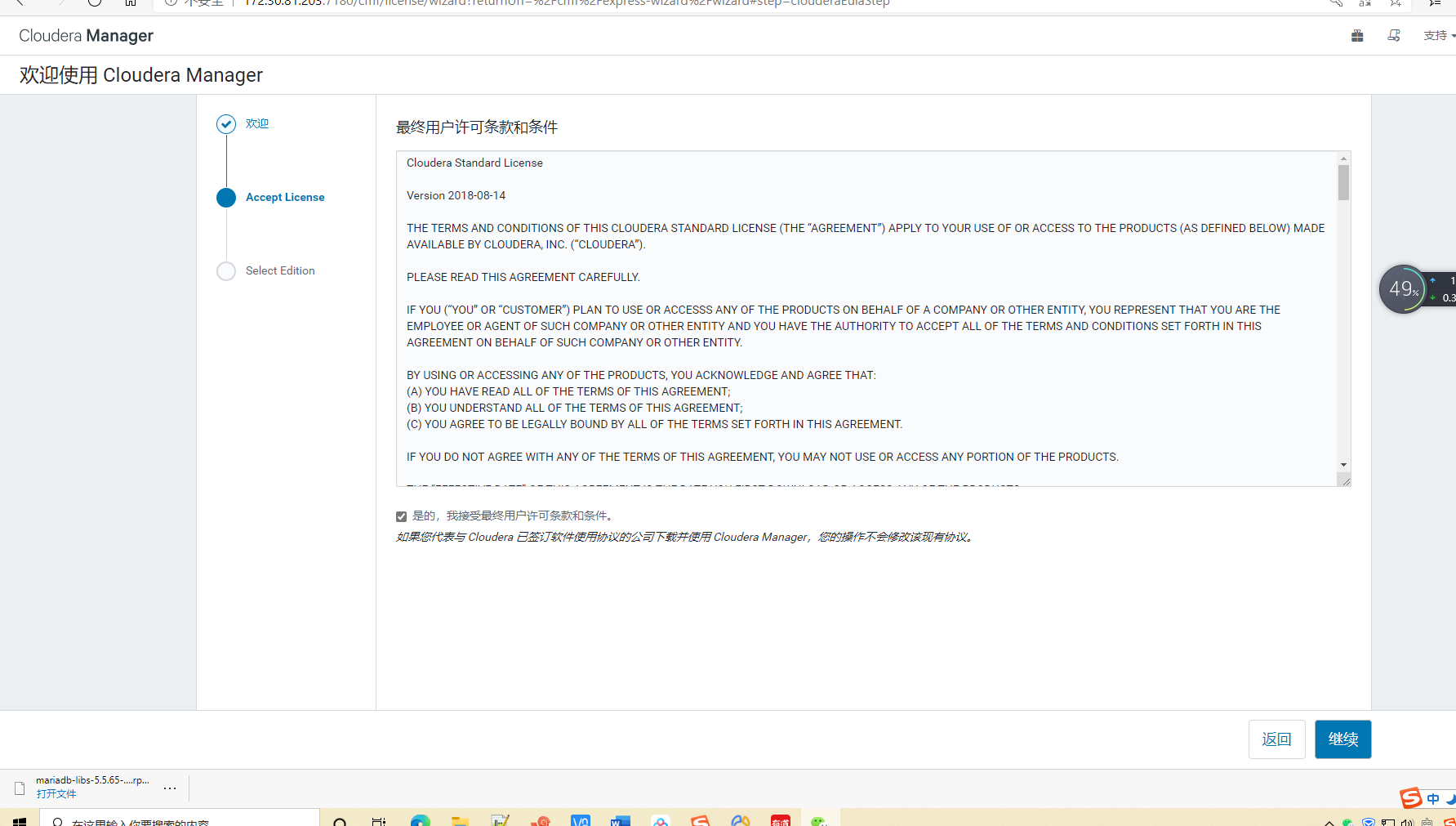
Task: Click '(A) YOU HAVE READ ALL' license line
Action: (568, 392)
